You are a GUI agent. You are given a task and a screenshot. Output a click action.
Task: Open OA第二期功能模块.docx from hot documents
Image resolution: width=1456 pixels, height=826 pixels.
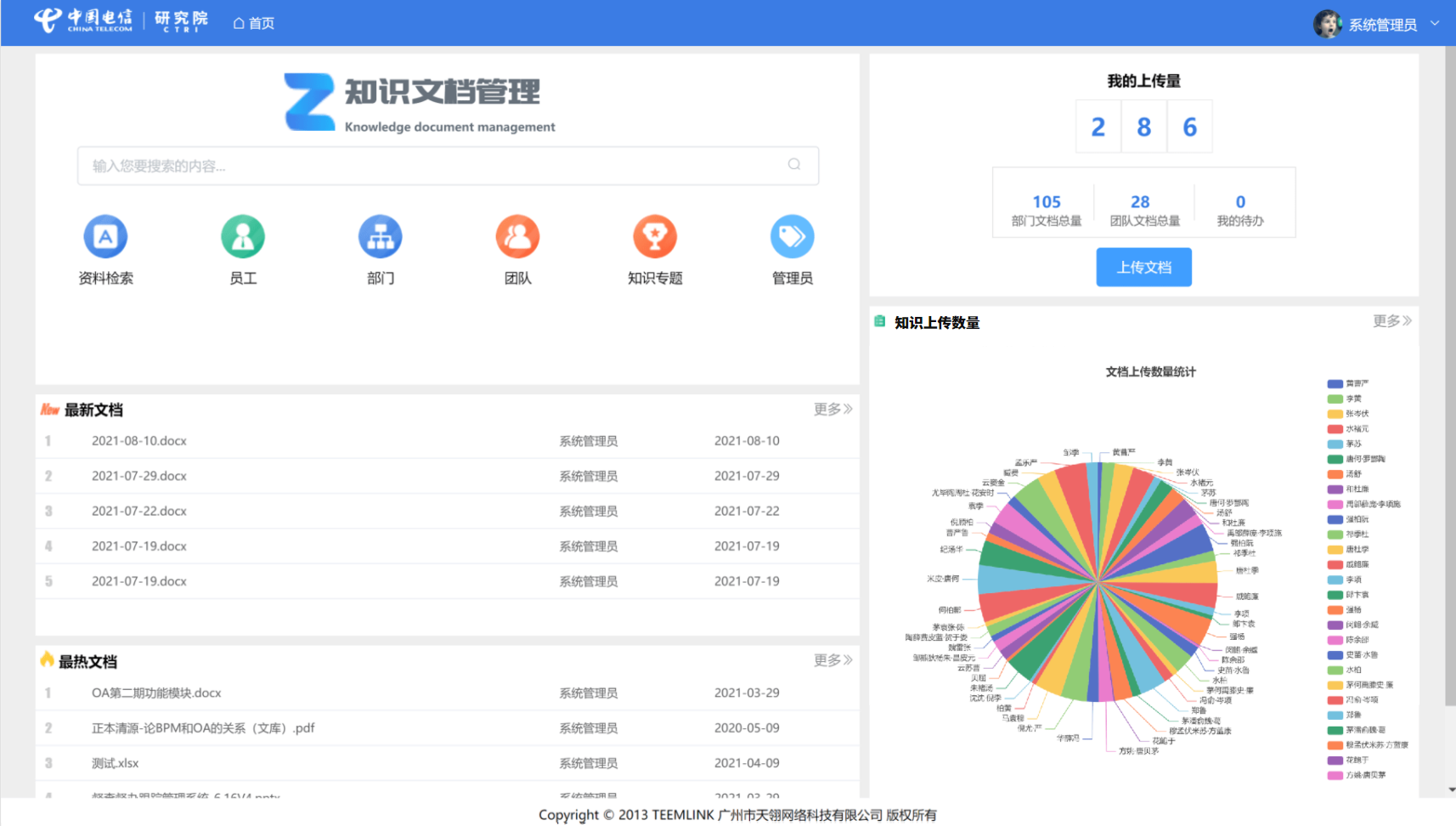[x=156, y=693]
